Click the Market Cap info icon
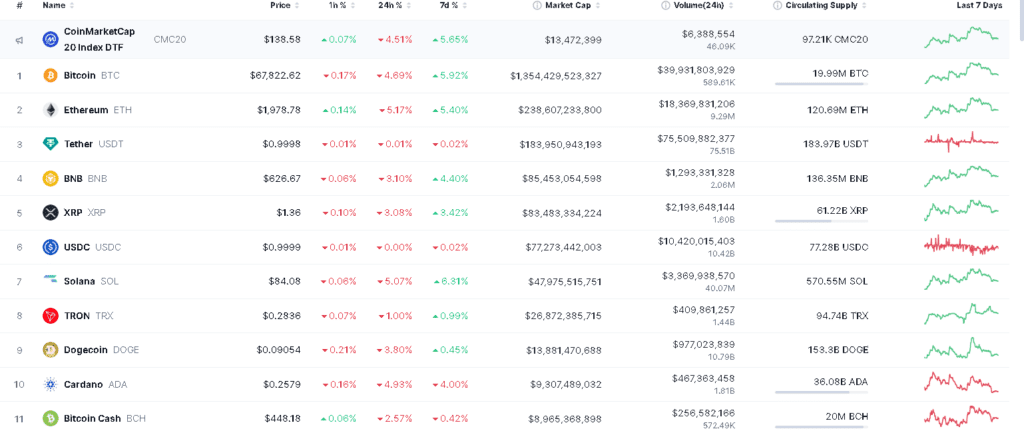Image resolution: width=1024 pixels, height=433 pixels. (x=537, y=5)
